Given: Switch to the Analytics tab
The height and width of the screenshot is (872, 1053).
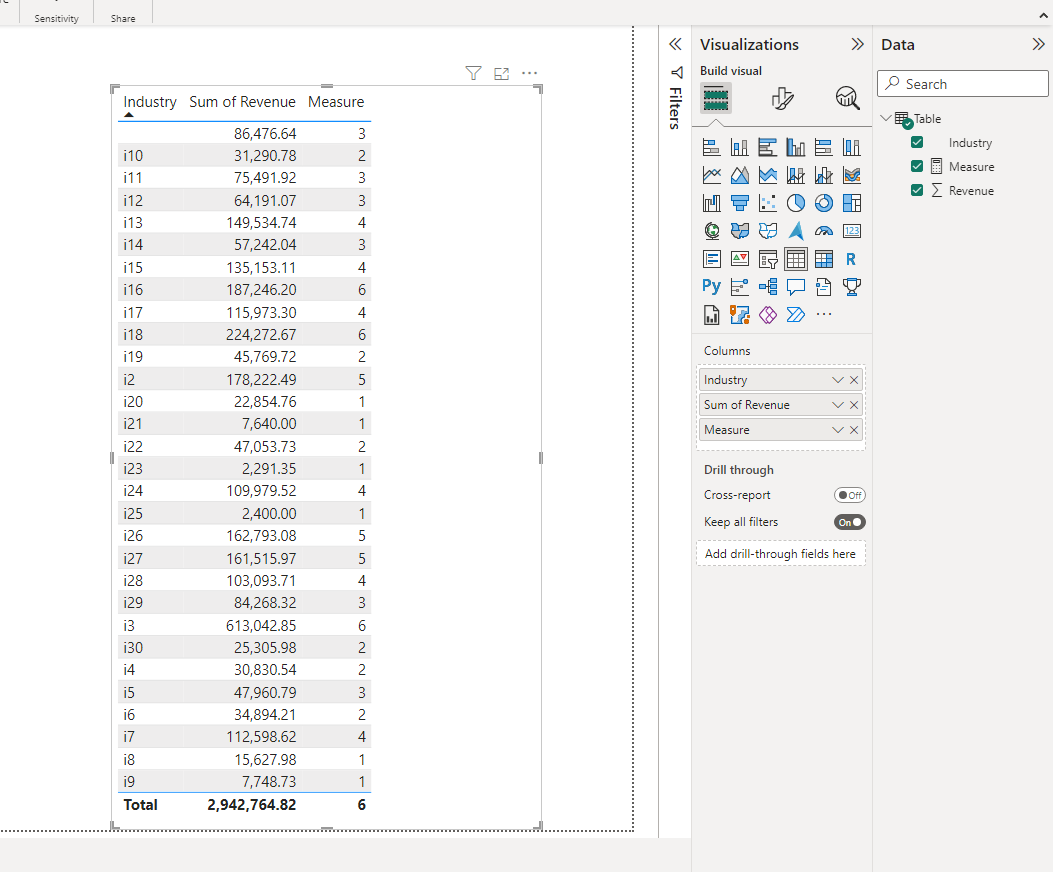Looking at the screenshot, I should pos(848,99).
